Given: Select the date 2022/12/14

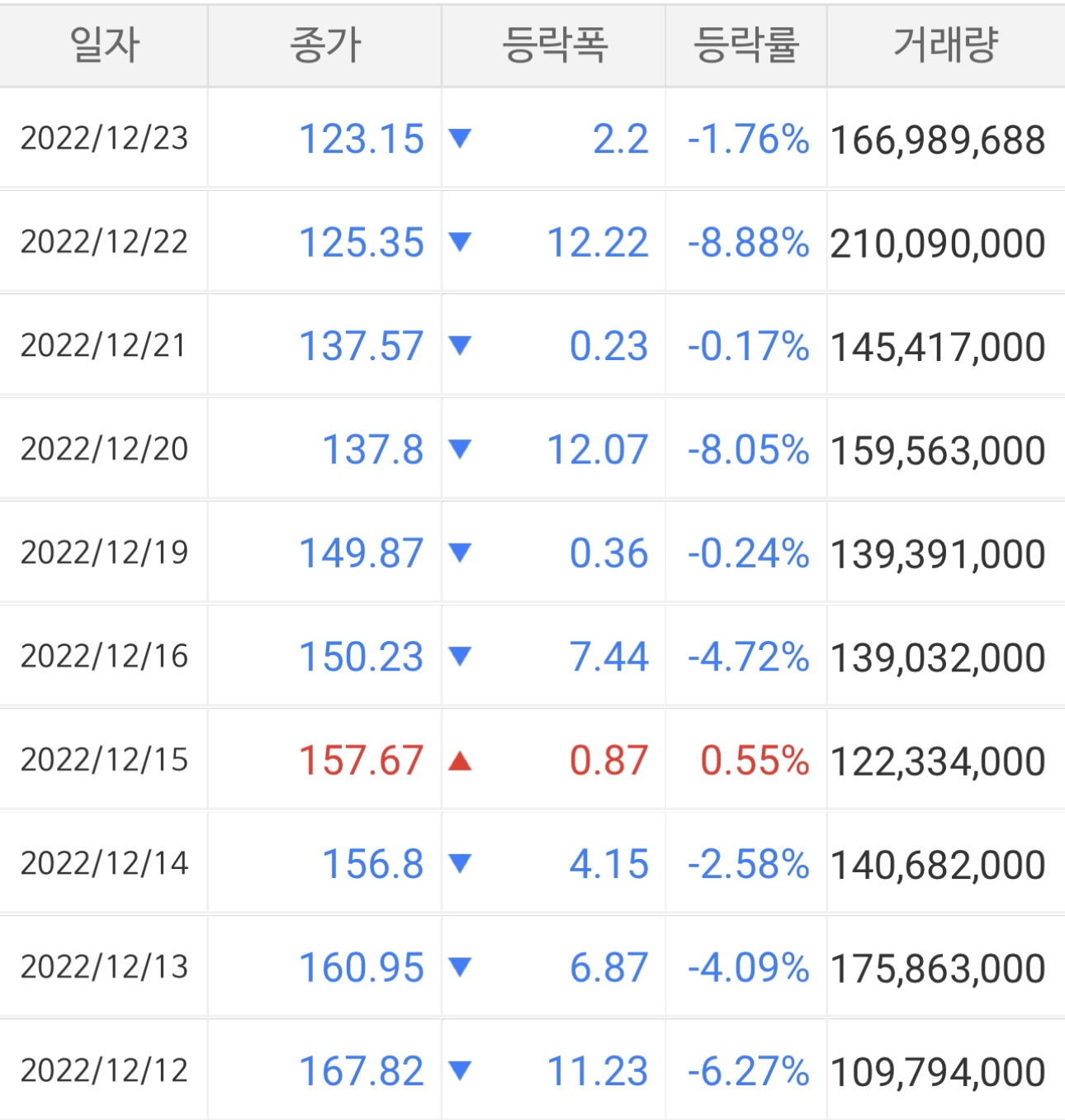Looking at the screenshot, I should point(105,864).
